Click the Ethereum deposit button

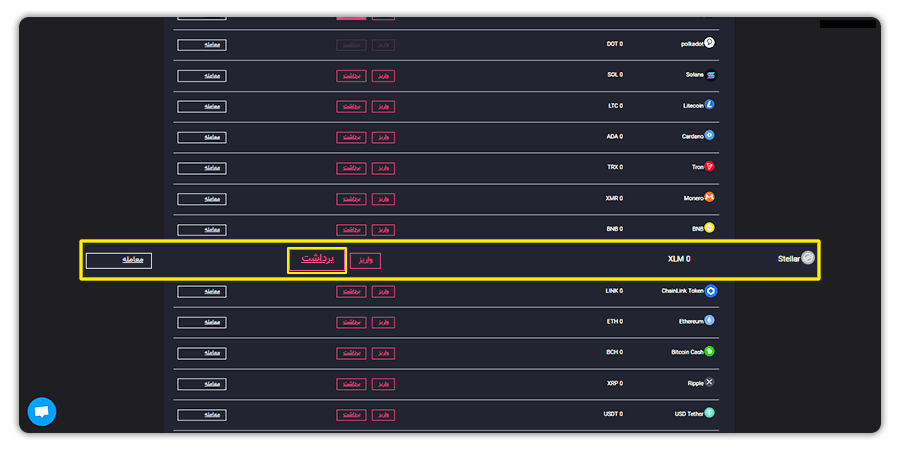pyautogui.click(x=383, y=323)
